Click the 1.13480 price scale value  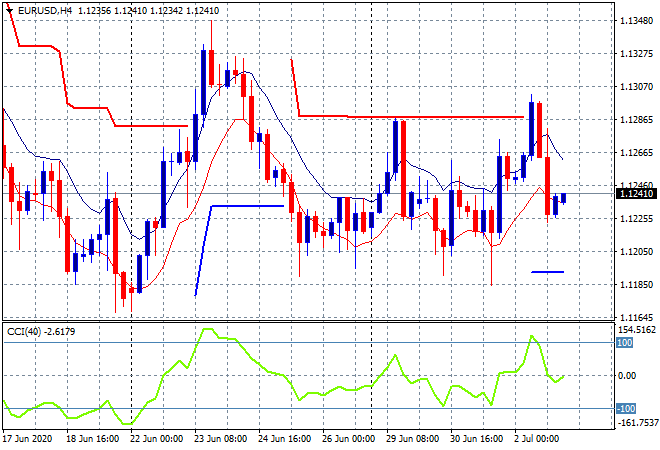(x=637, y=20)
